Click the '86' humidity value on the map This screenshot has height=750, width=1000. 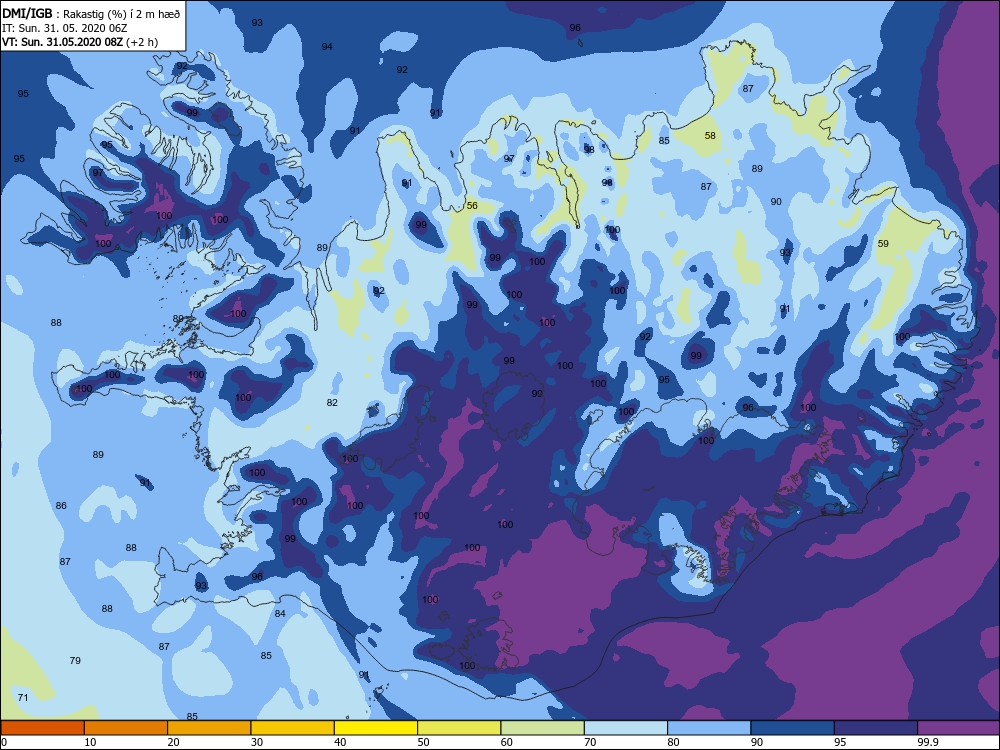click(x=61, y=506)
